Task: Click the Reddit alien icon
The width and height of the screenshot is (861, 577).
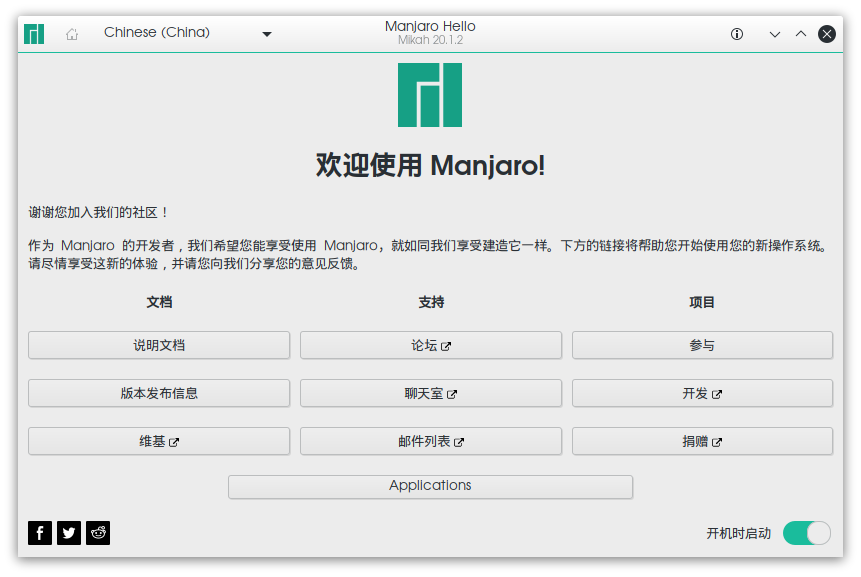Action: [97, 533]
